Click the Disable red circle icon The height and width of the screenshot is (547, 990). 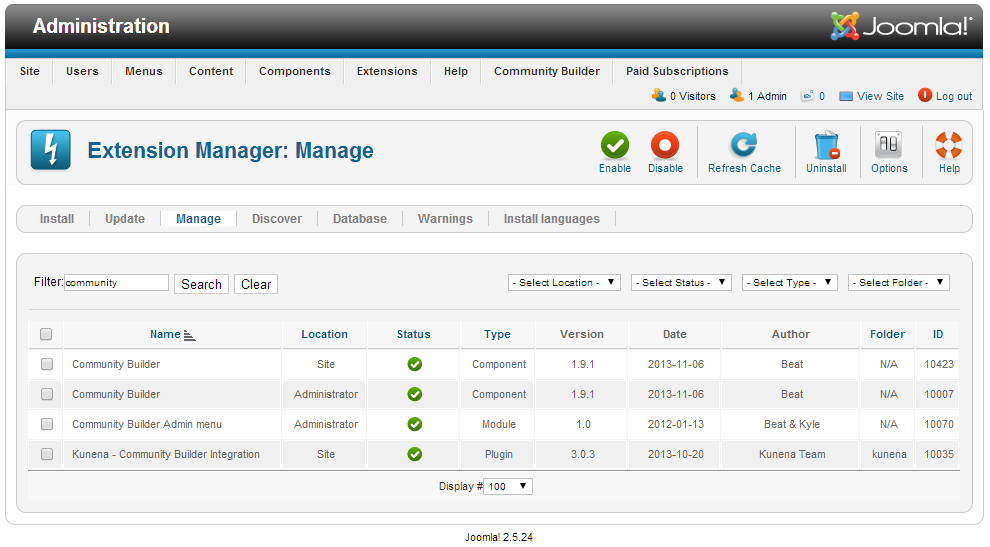click(x=665, y=145)
